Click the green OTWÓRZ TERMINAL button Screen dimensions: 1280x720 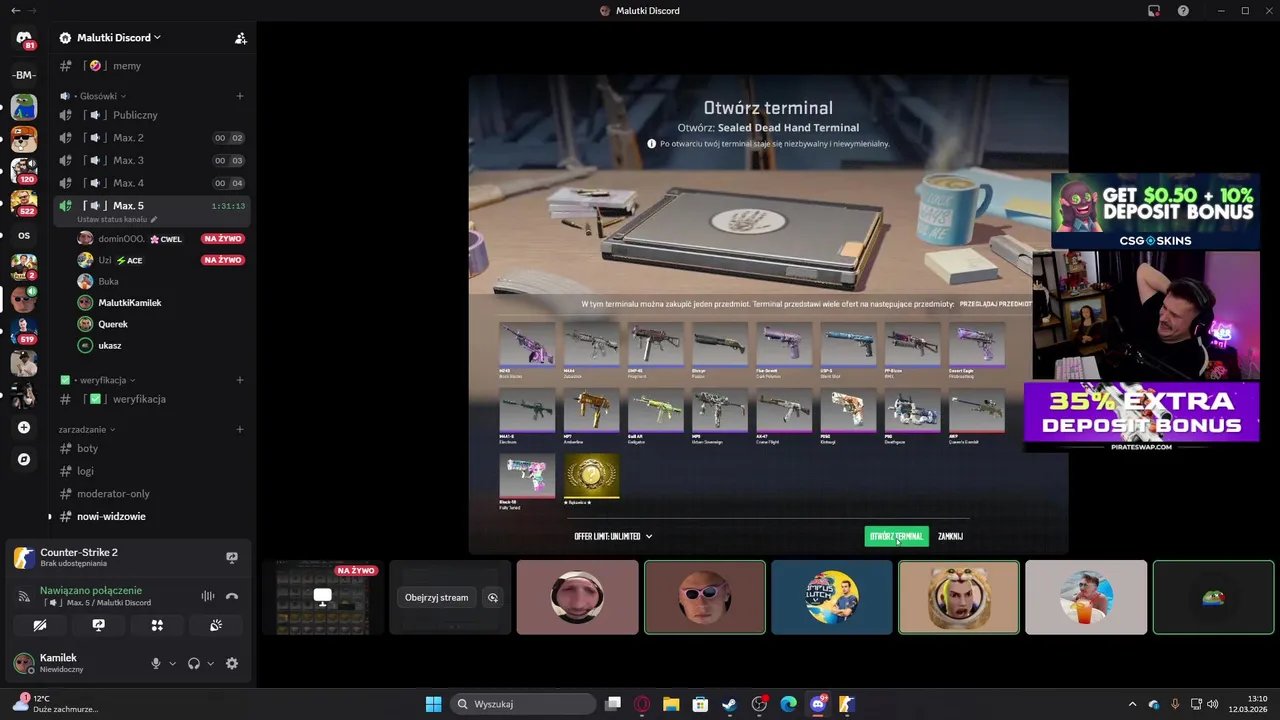click(x=896, y=536)
